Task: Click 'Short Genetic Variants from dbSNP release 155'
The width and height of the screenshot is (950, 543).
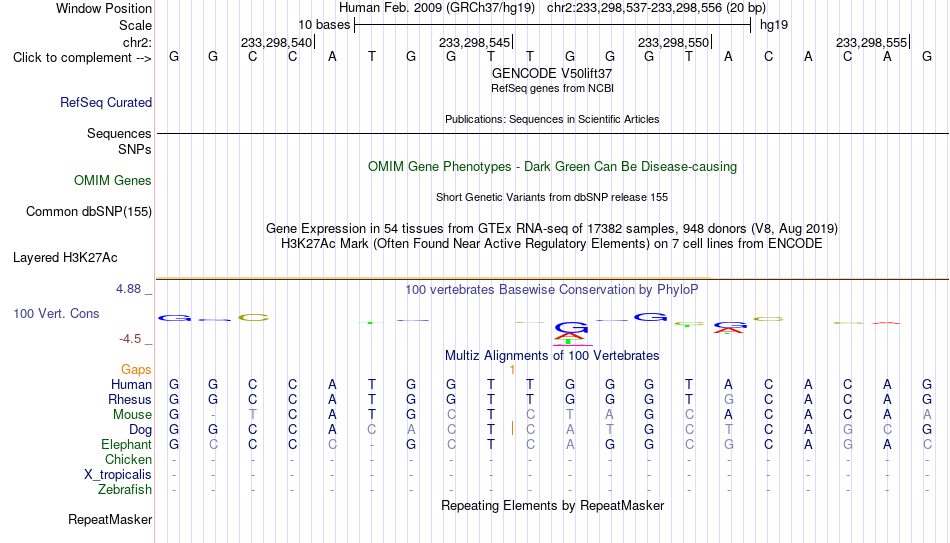Action: click(552, 198)
